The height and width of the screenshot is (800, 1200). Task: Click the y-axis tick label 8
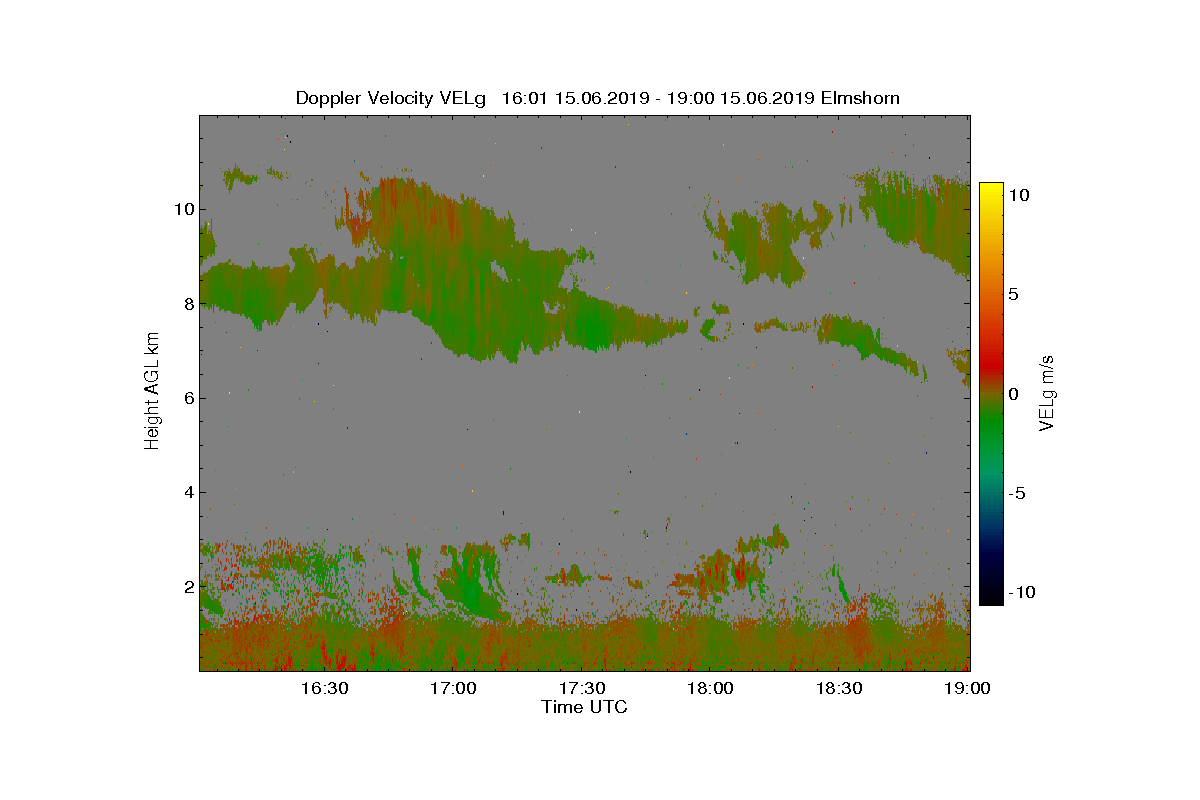[187, 303]
